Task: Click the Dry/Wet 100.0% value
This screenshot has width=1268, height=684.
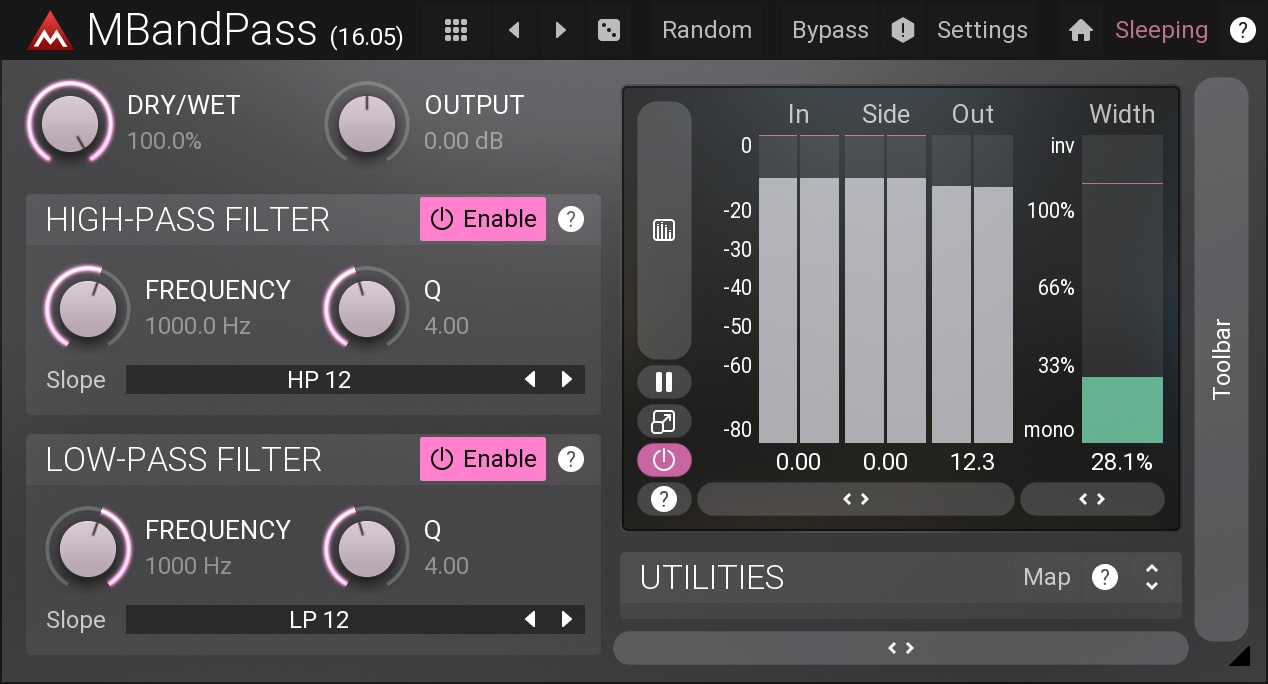Action: click(164, 142)
